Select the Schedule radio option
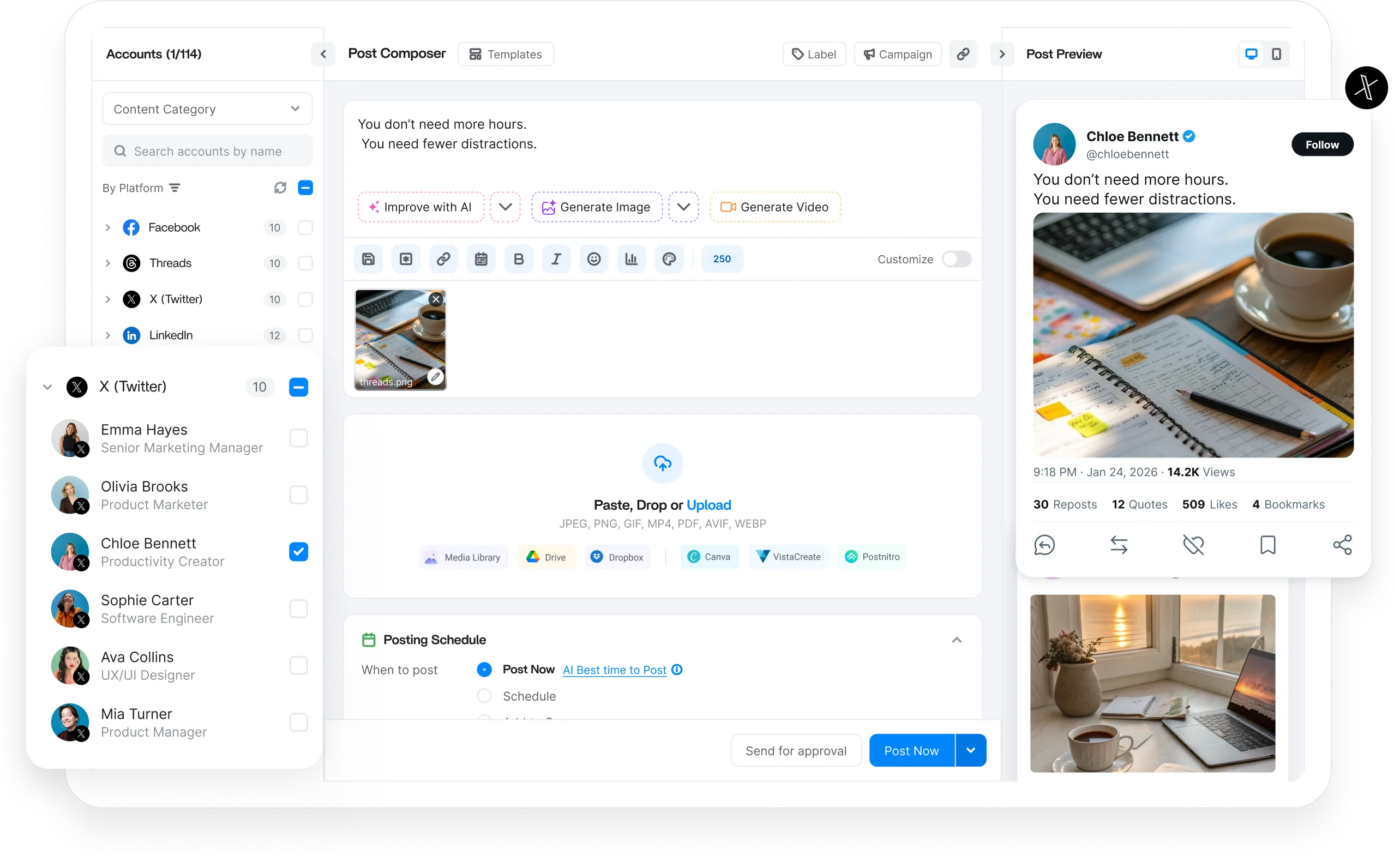The image size is (1394, 868). [x=484, y=696]
